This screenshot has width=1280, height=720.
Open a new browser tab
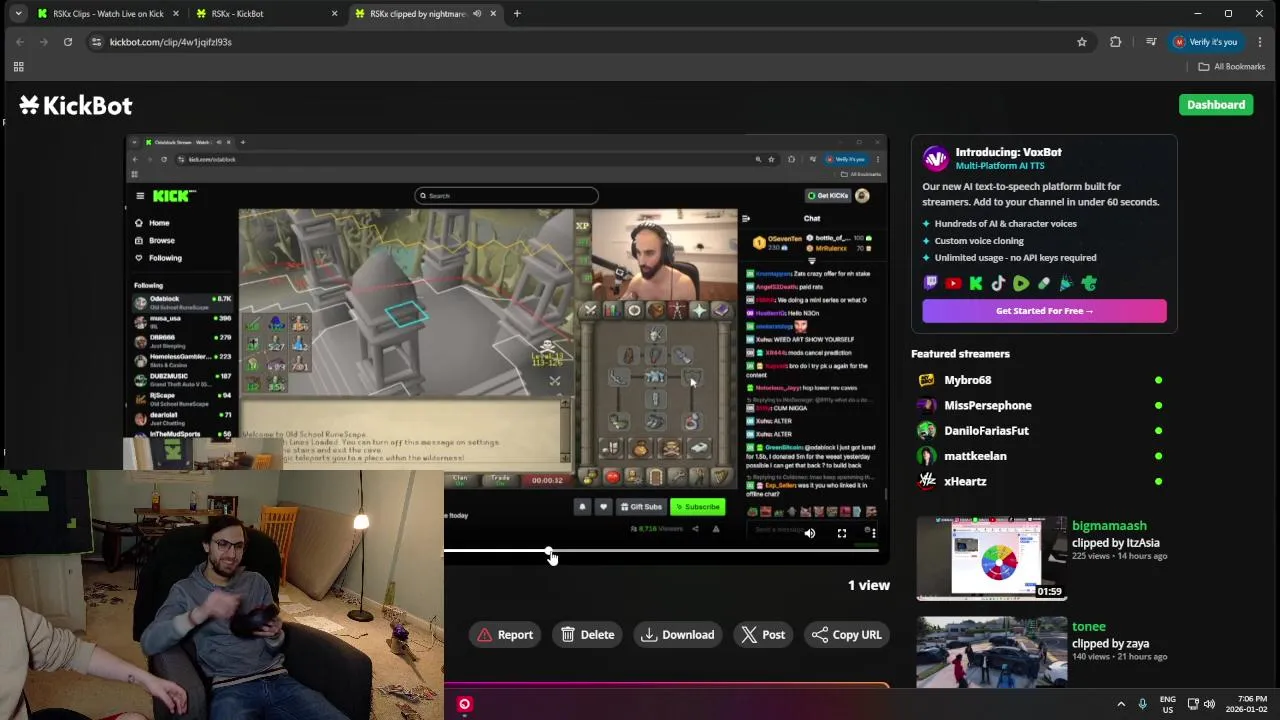click(x=517, y=14)
